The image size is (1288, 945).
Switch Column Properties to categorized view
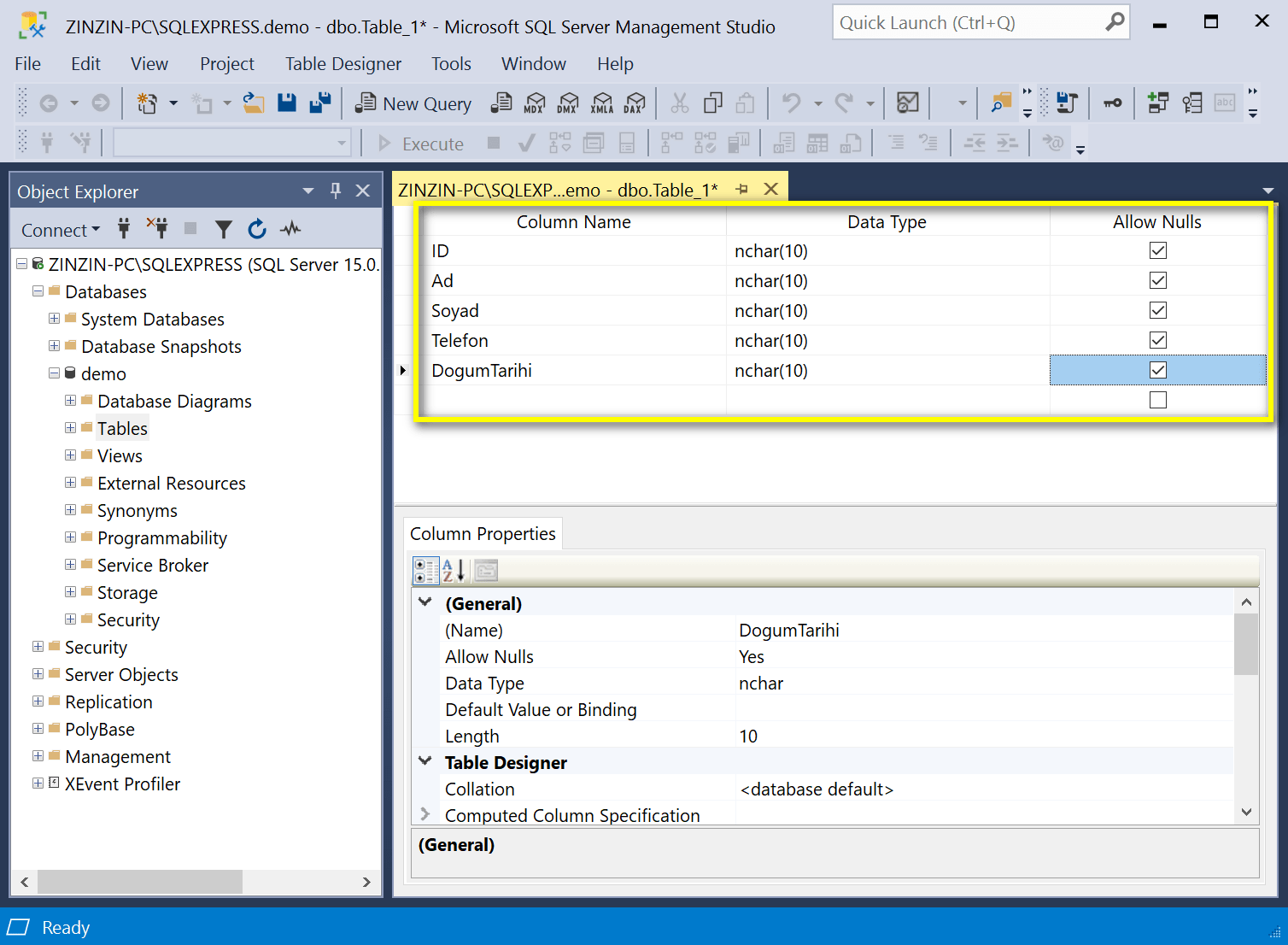425,570
